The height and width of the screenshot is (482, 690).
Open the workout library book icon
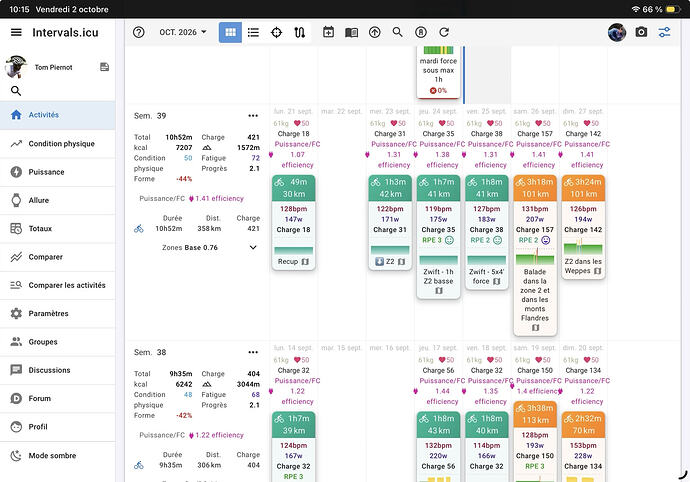[x=352, y=32]
